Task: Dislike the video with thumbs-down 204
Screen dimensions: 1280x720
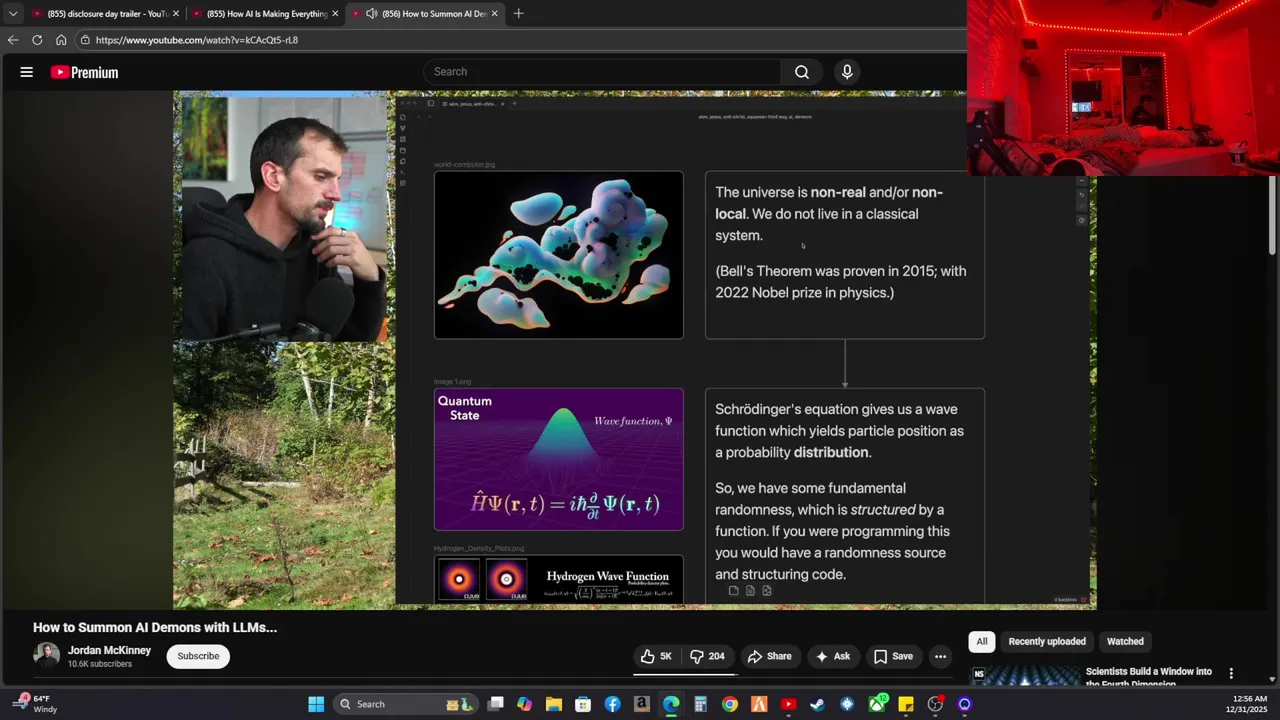Action: [x=708, y=656]
